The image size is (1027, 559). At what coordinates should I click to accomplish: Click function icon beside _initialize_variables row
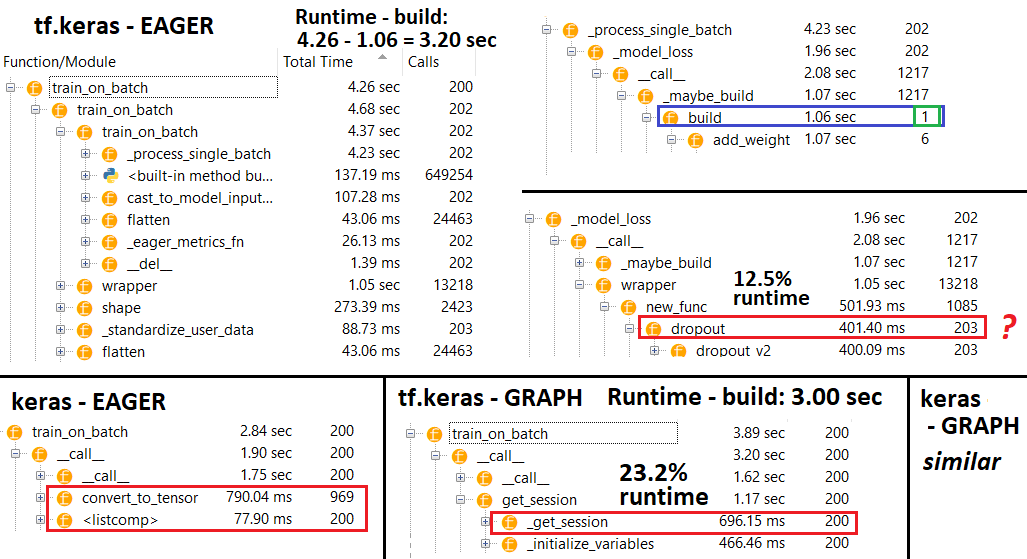(510, 545)
